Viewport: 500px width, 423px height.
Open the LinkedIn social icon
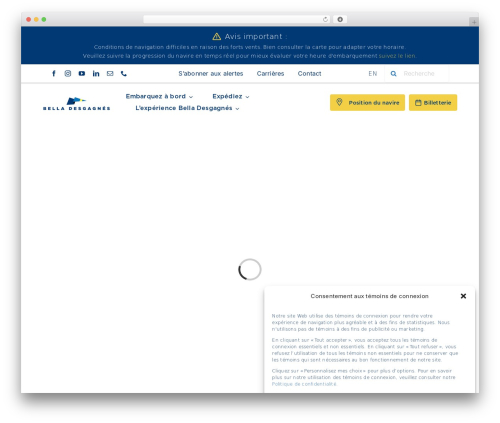click(96, 74)
